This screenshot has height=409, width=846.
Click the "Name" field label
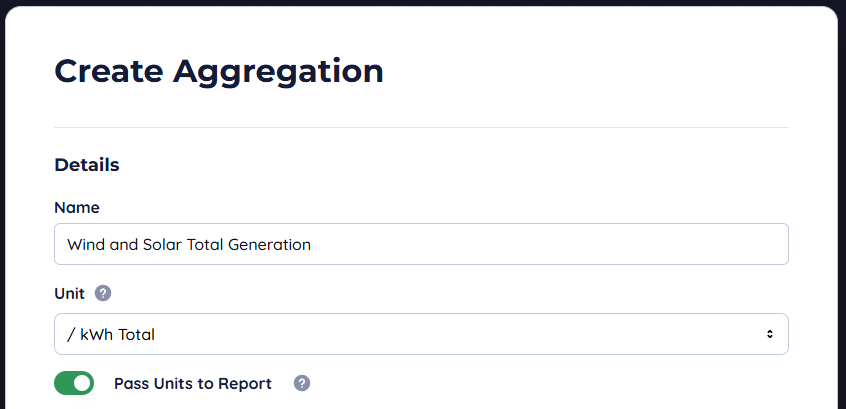pyautogui.click(x=77, y=207)
